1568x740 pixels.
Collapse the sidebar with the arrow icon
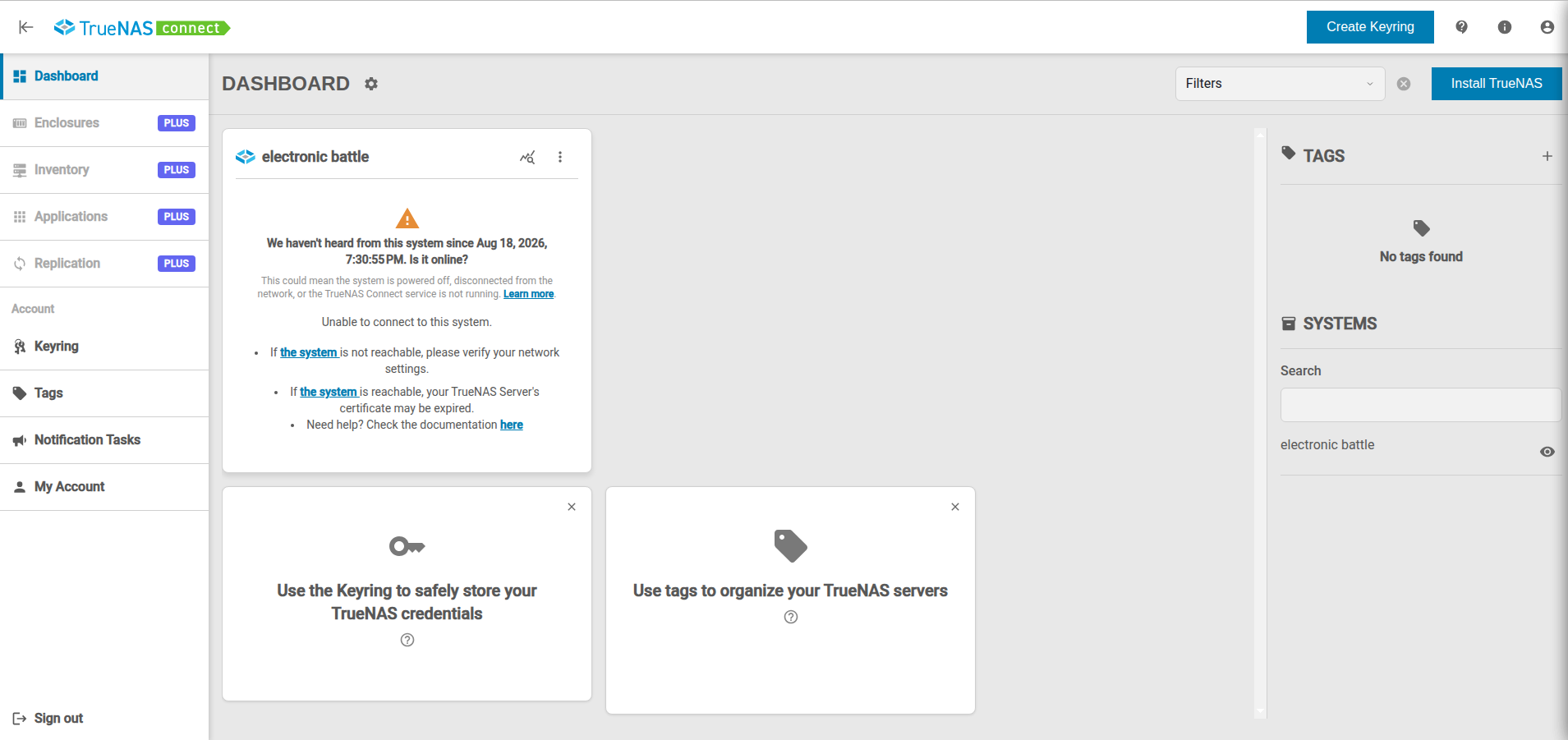[26, 27]
